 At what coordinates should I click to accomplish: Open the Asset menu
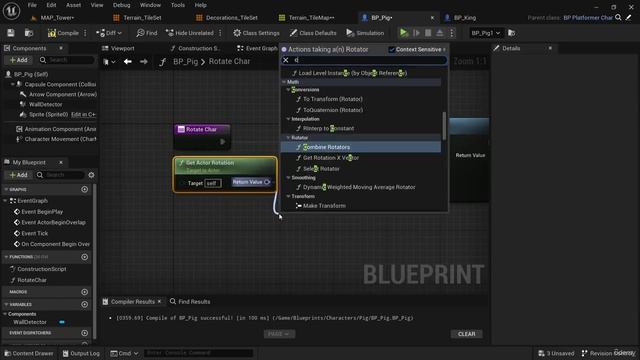click(x=73, y=5)
